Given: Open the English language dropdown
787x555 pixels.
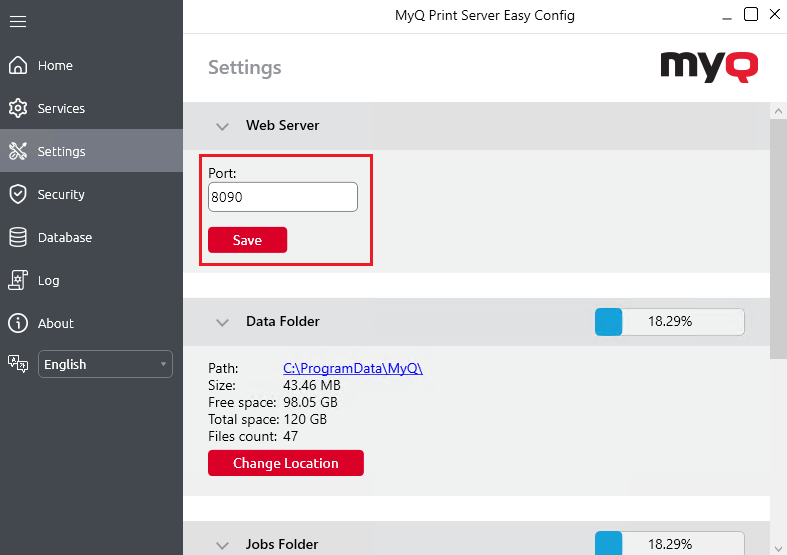Looking at the screenshot, I should pos(105,365).
